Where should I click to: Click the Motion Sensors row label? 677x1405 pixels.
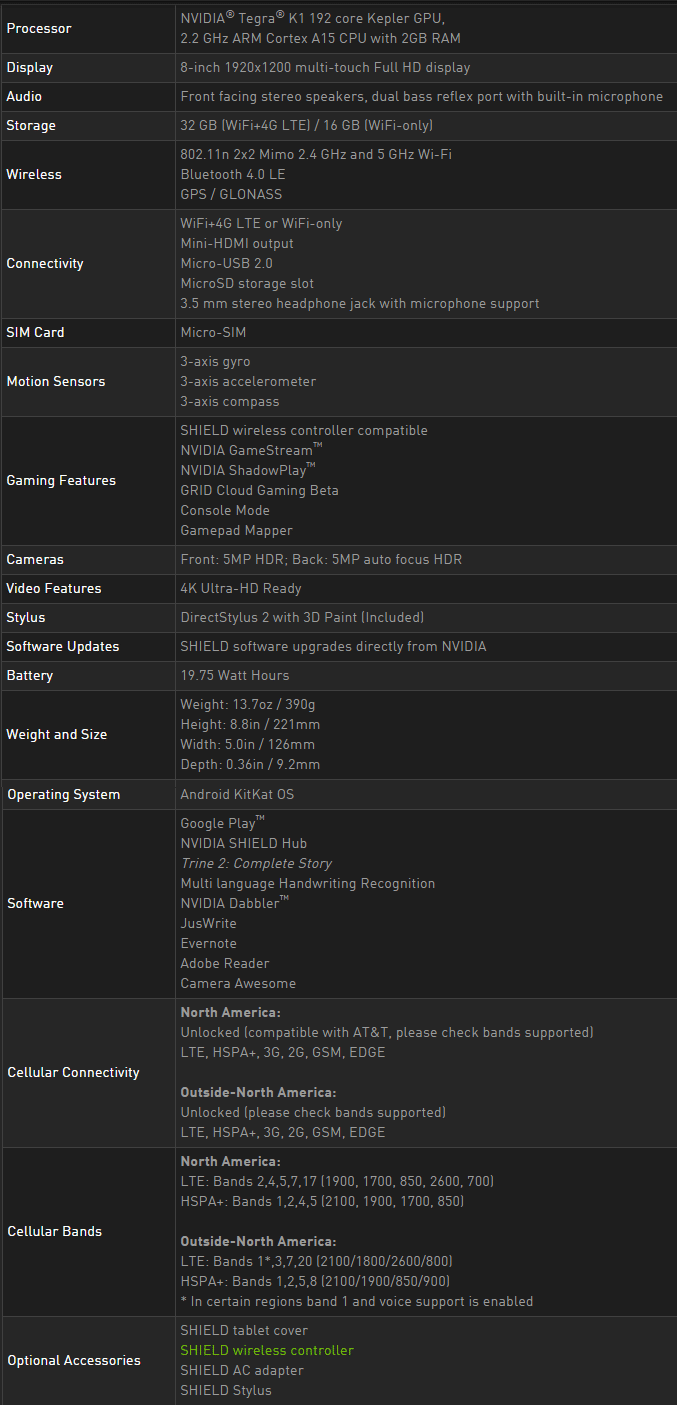[x=56, y=381]
